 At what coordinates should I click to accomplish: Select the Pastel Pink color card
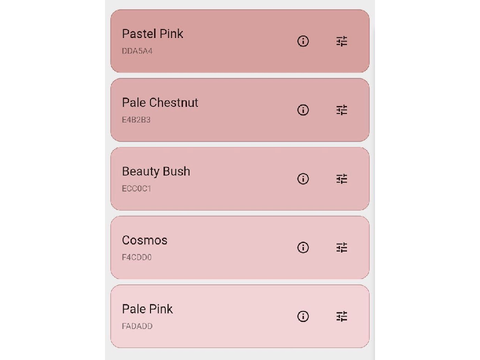(240, 41)
